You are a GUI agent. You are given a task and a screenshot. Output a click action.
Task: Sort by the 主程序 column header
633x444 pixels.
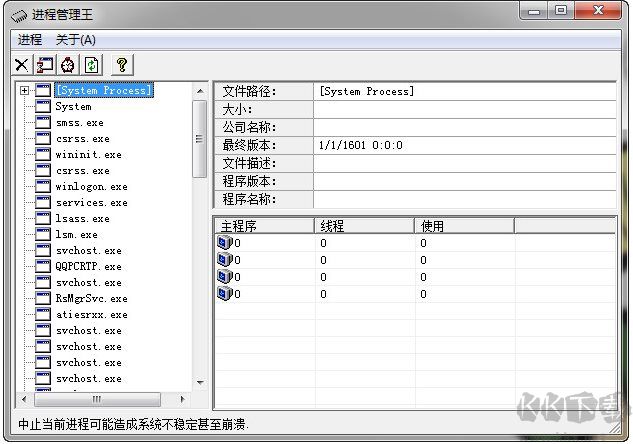point(264,226)
